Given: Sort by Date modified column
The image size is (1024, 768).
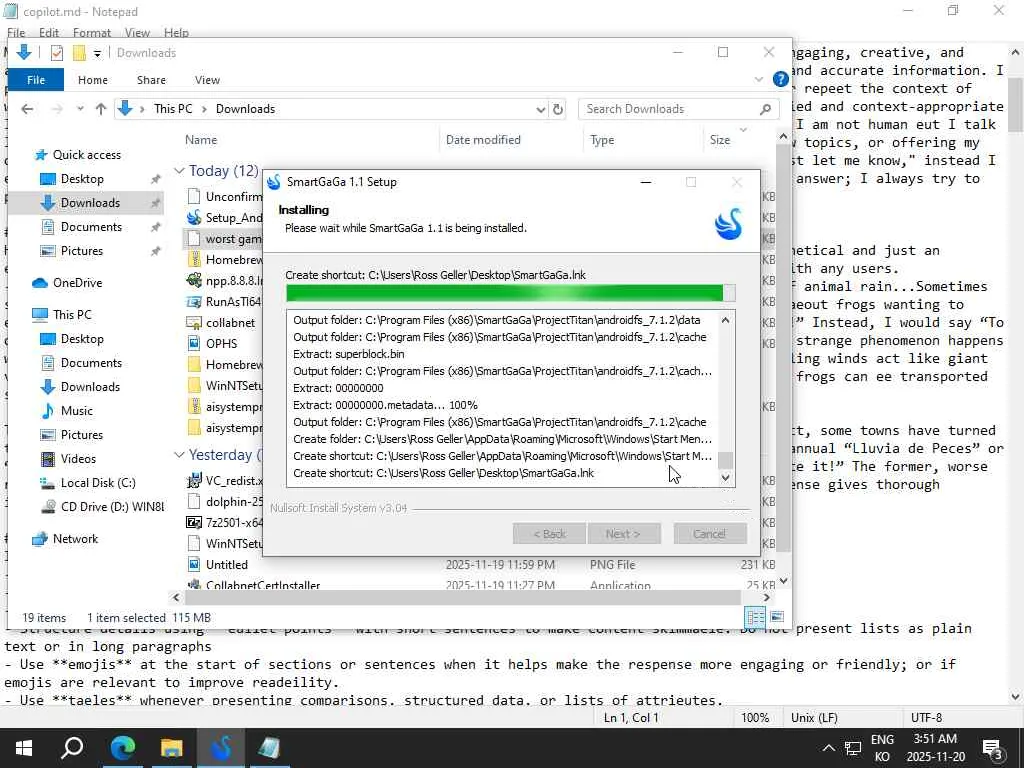Looking at the screenshot, I should click(483, 140).
